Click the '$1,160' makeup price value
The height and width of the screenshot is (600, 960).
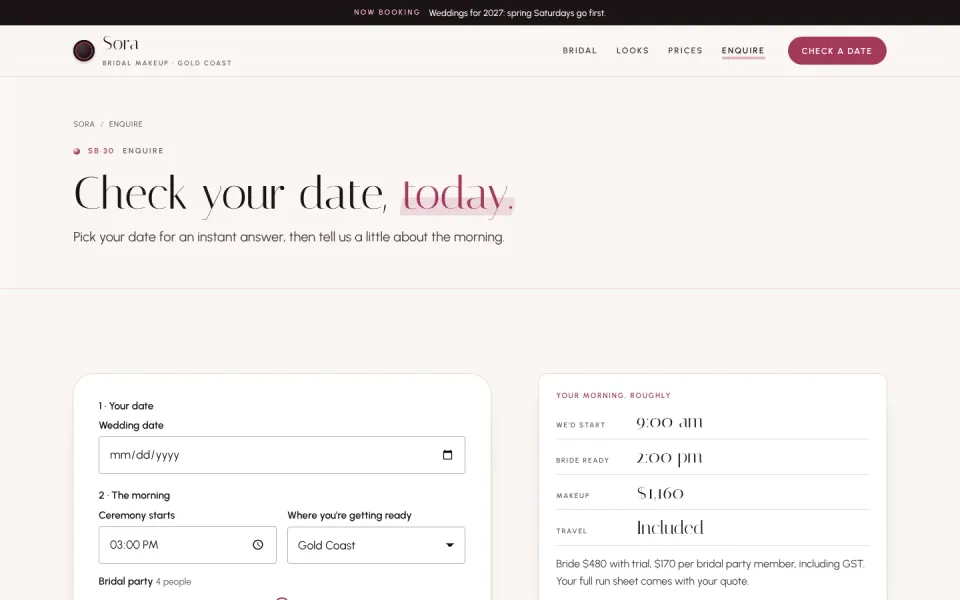tap(660, 493)
